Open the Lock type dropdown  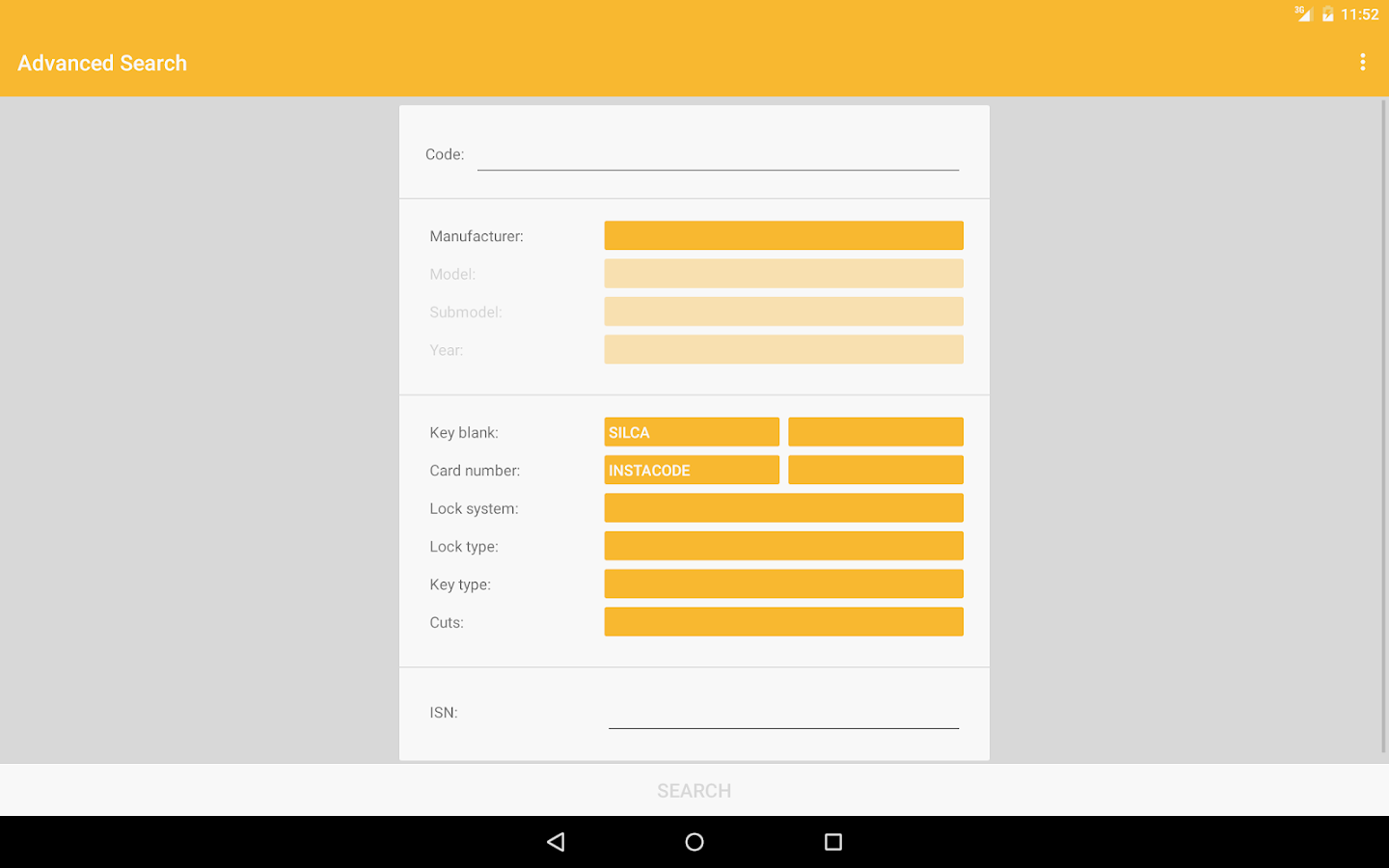[783, 545]
